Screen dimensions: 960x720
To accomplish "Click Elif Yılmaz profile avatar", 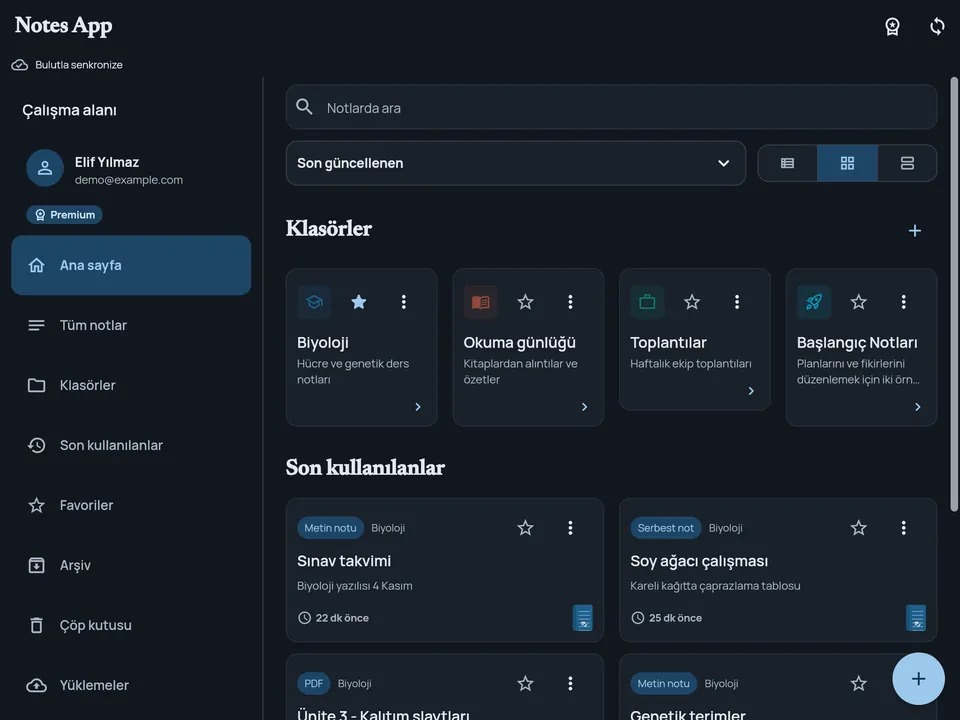I will click(x=45, y=168).
